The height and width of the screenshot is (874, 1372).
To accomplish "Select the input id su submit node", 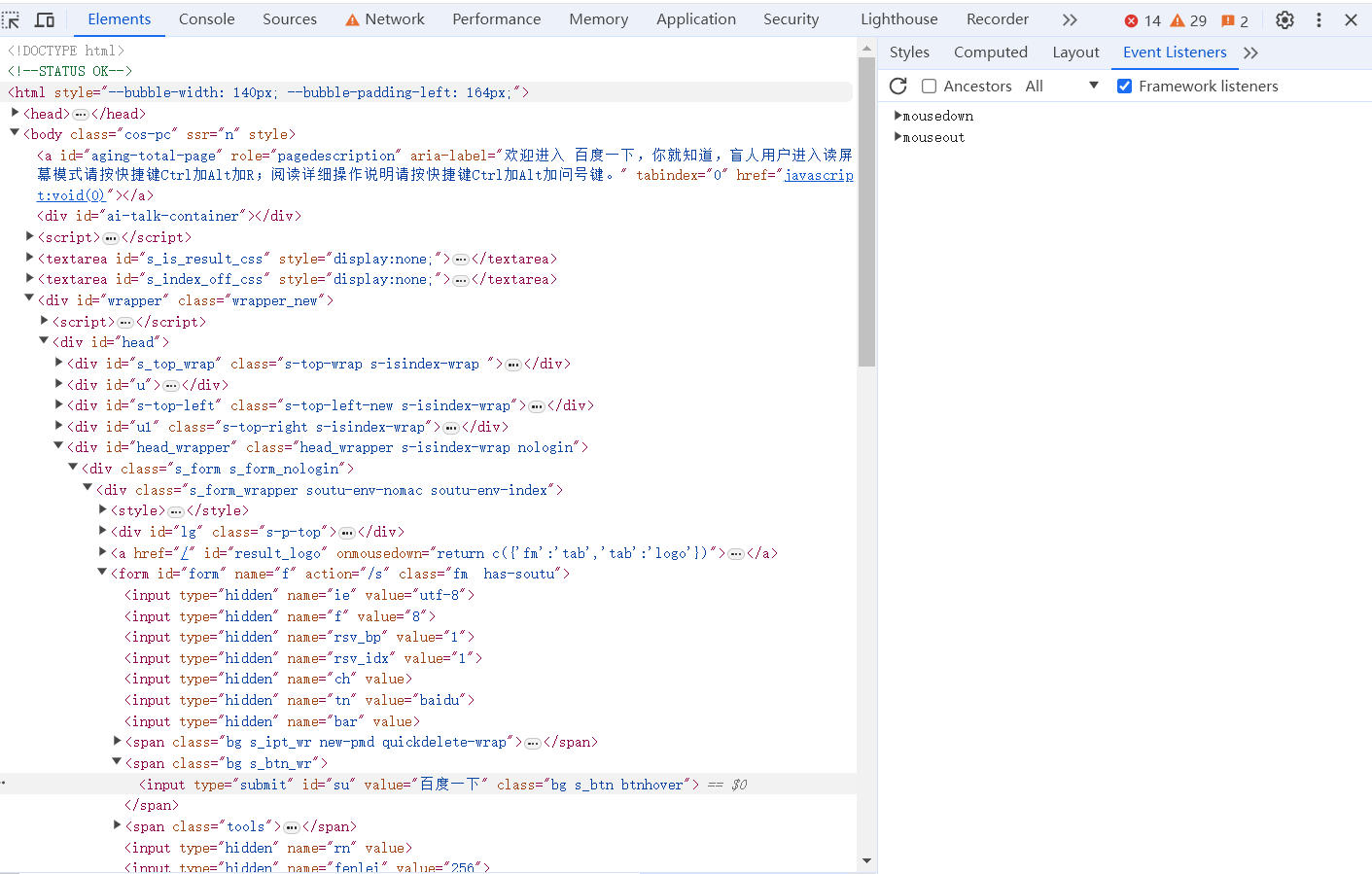I will [419, 785].
